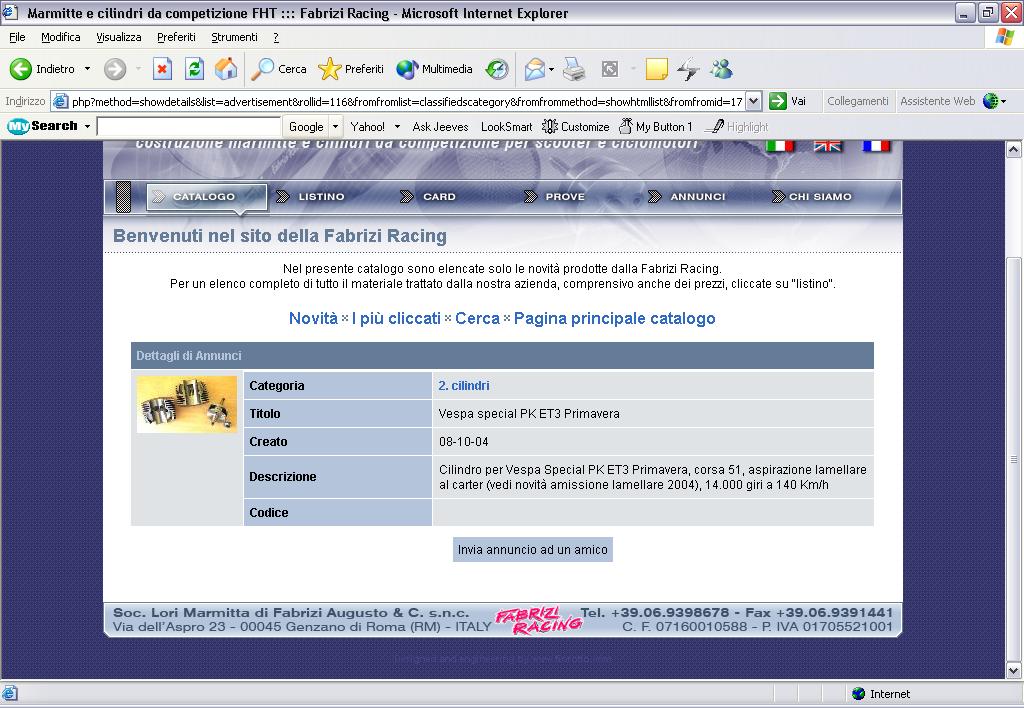The height and width of the screenshot is (708, 1024).
Task: Stop page loading with red X icon
Action: [x=162, y=69]
